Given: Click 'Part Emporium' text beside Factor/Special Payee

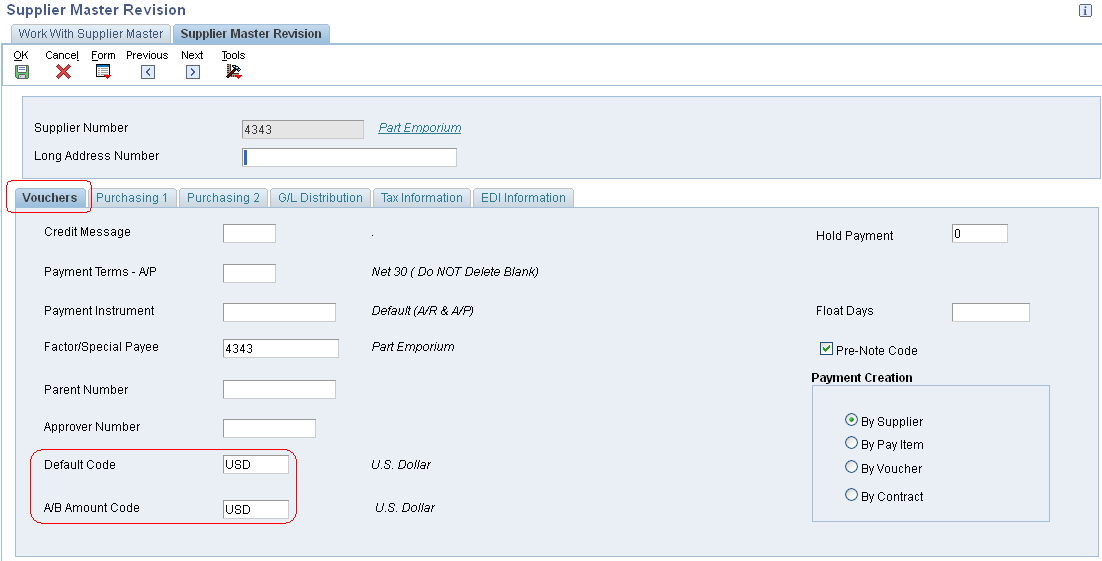Looking at the screenshot, I should pos(413,347).
